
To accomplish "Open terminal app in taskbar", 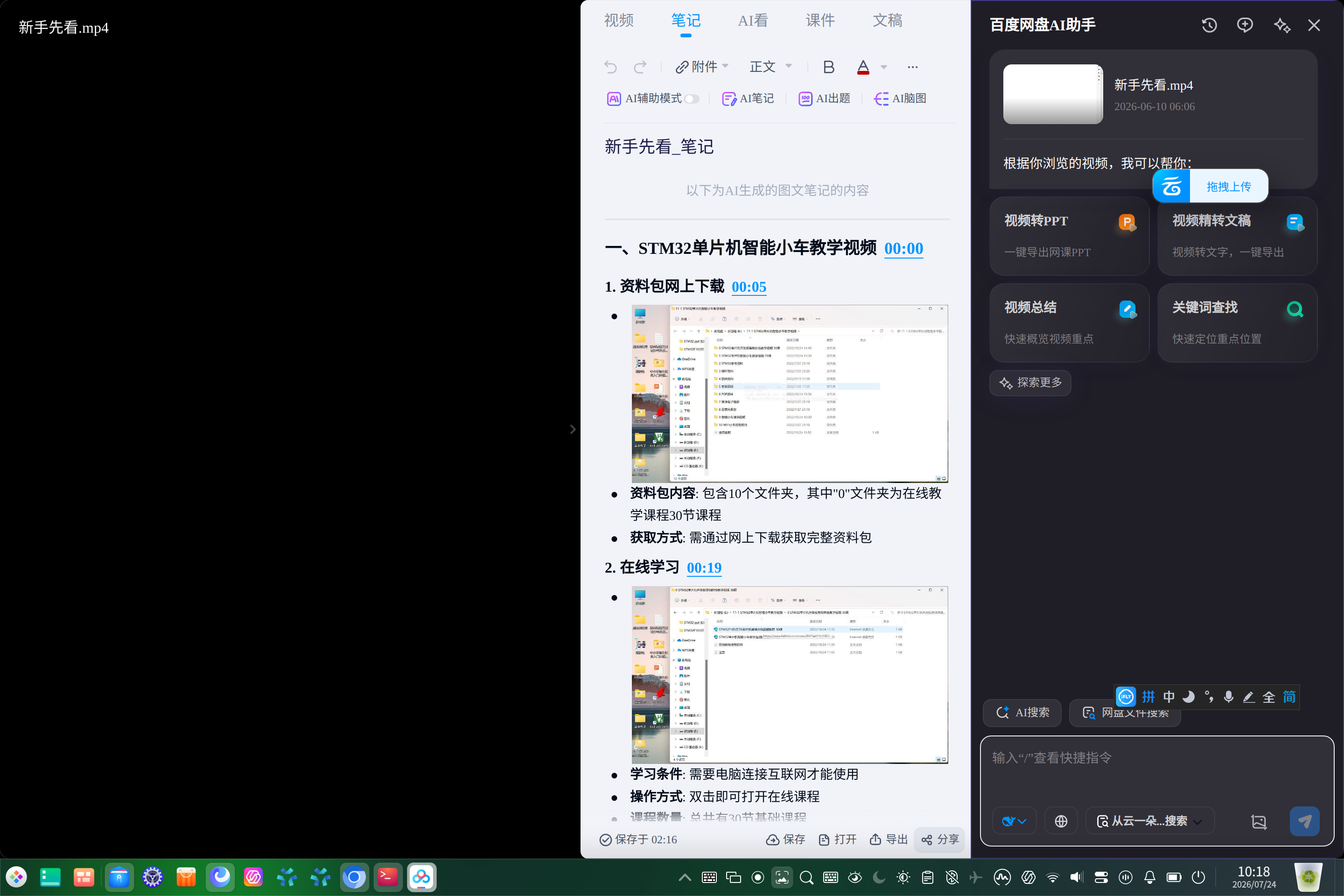I will pos(388,877).
